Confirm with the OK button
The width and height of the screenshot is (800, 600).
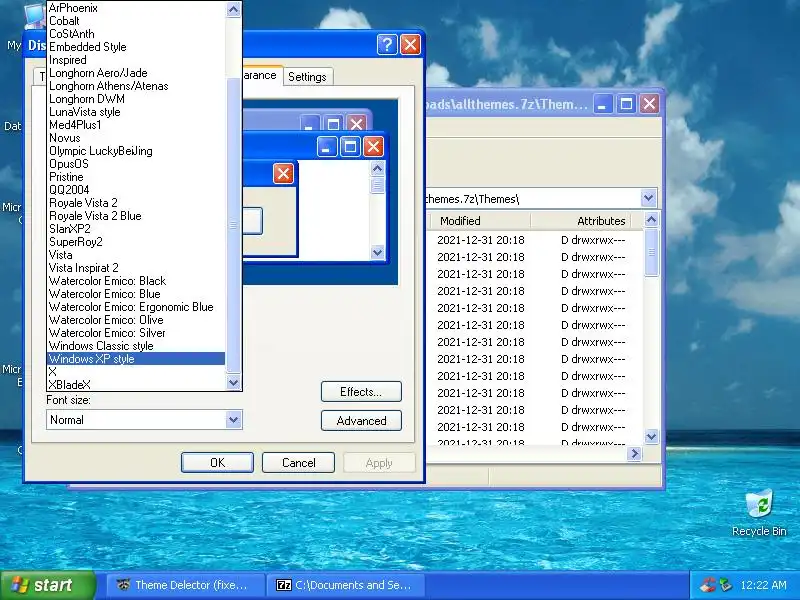217,463
